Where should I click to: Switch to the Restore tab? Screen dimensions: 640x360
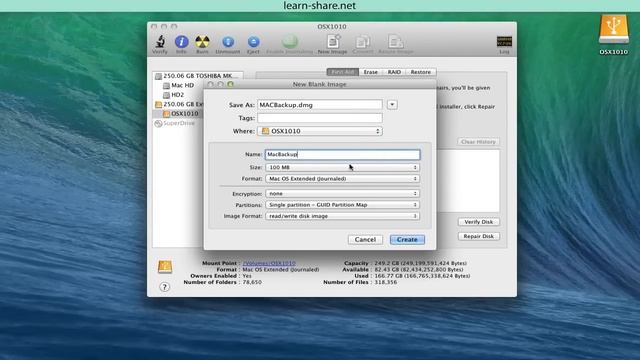(421, 72)
